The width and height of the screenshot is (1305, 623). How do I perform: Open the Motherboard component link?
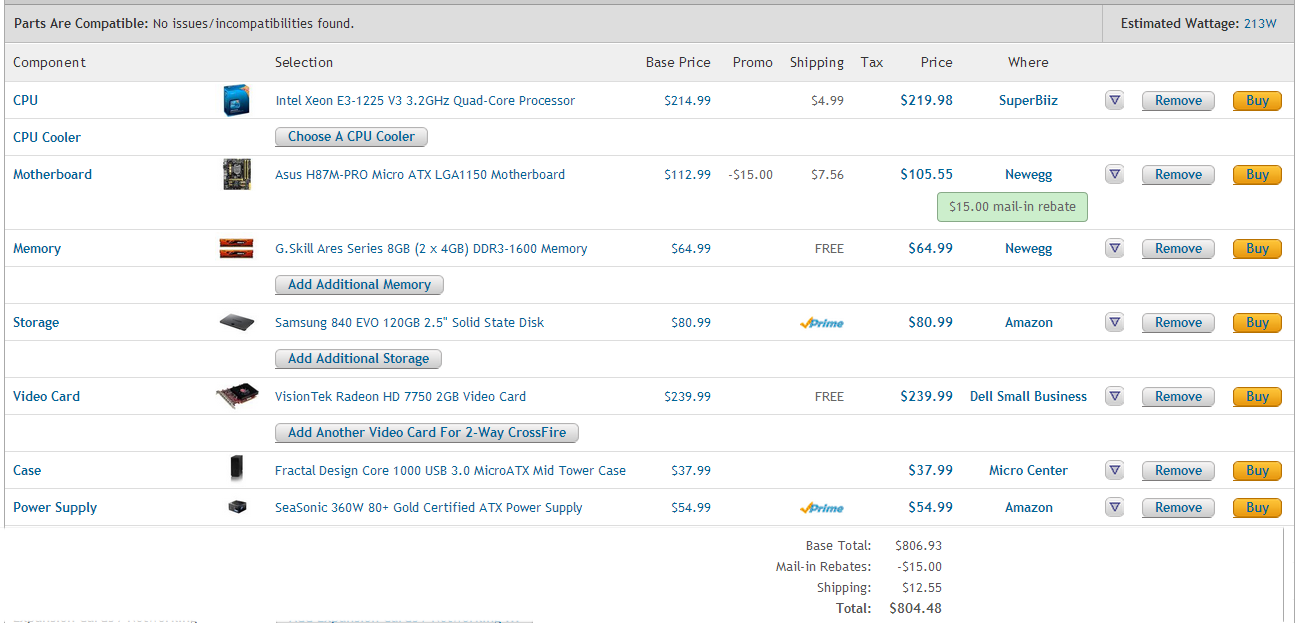(52, 174)
